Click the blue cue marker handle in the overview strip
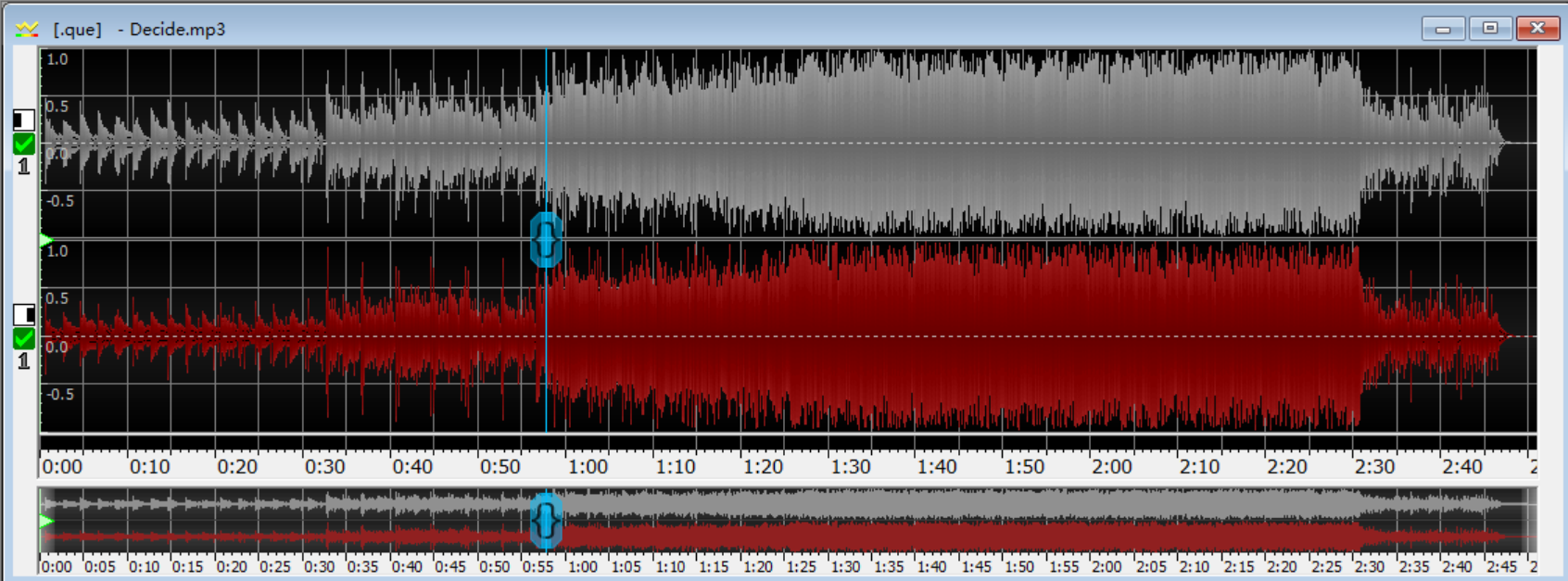1568x581 pixels. [546, 521]
